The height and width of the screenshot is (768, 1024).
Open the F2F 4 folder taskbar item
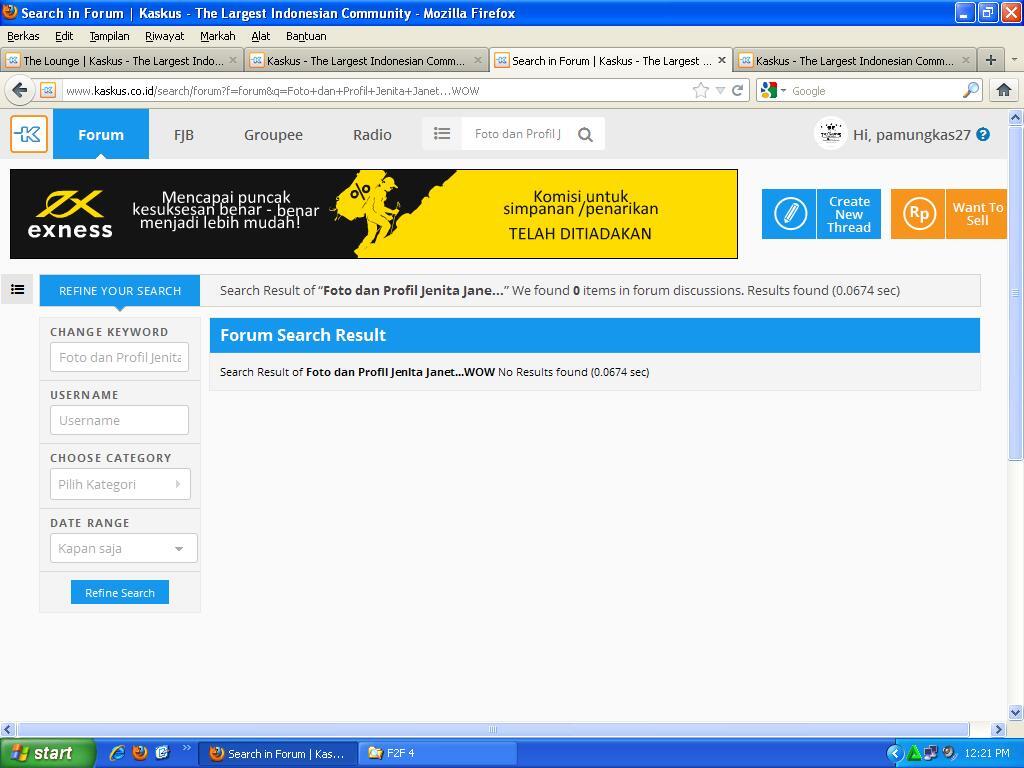point(436,753)
